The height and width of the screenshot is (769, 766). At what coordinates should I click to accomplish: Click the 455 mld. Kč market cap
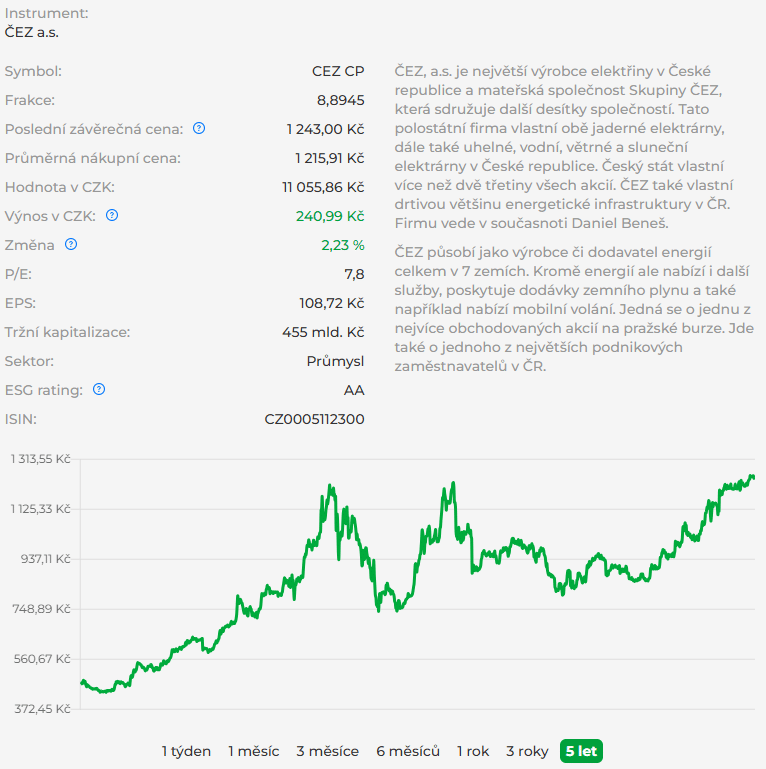323,332
